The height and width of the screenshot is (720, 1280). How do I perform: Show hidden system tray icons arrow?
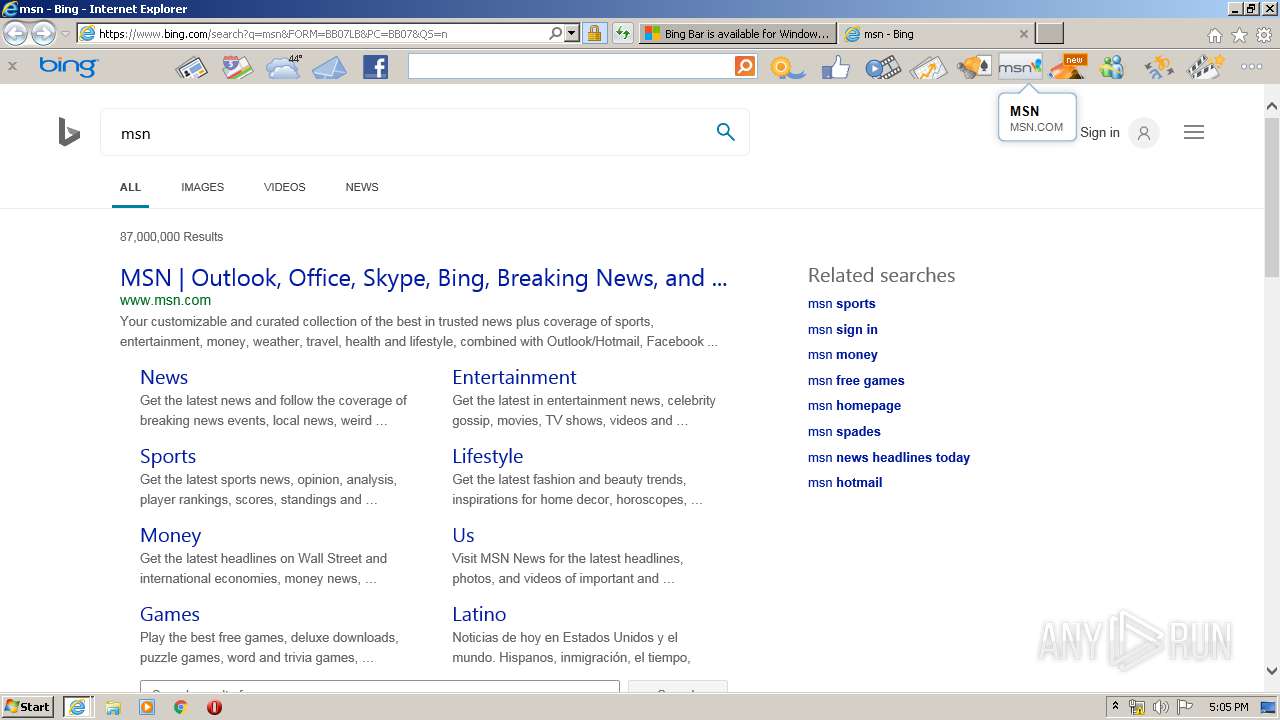pyautogui.click(x=1115, y=707)
